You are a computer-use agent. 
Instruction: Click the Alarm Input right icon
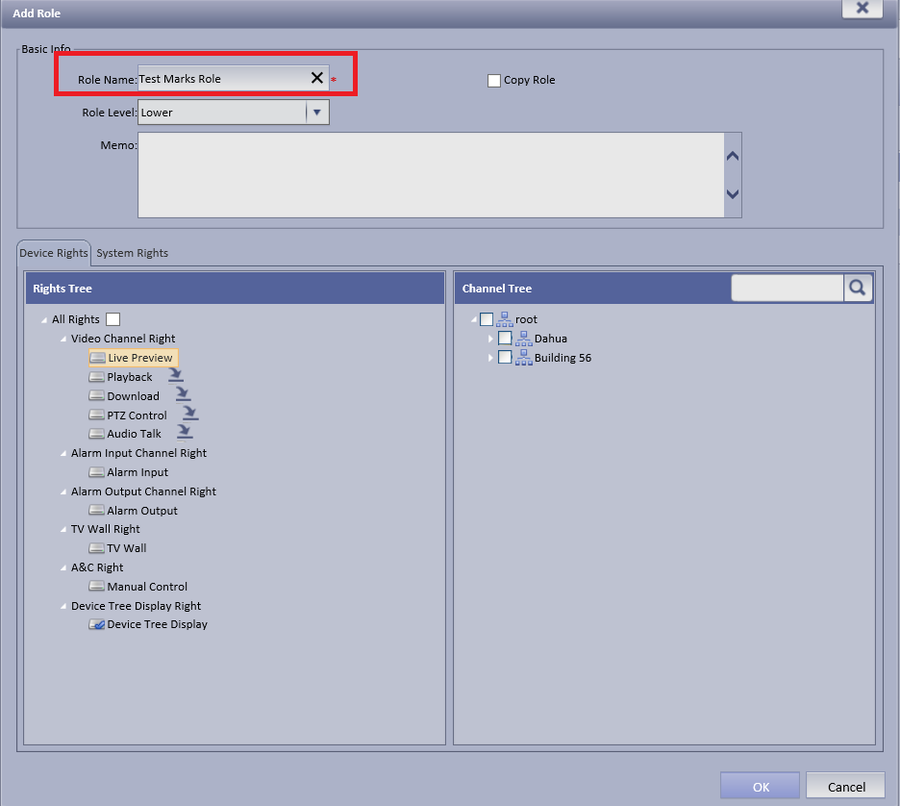pos(96,472)
